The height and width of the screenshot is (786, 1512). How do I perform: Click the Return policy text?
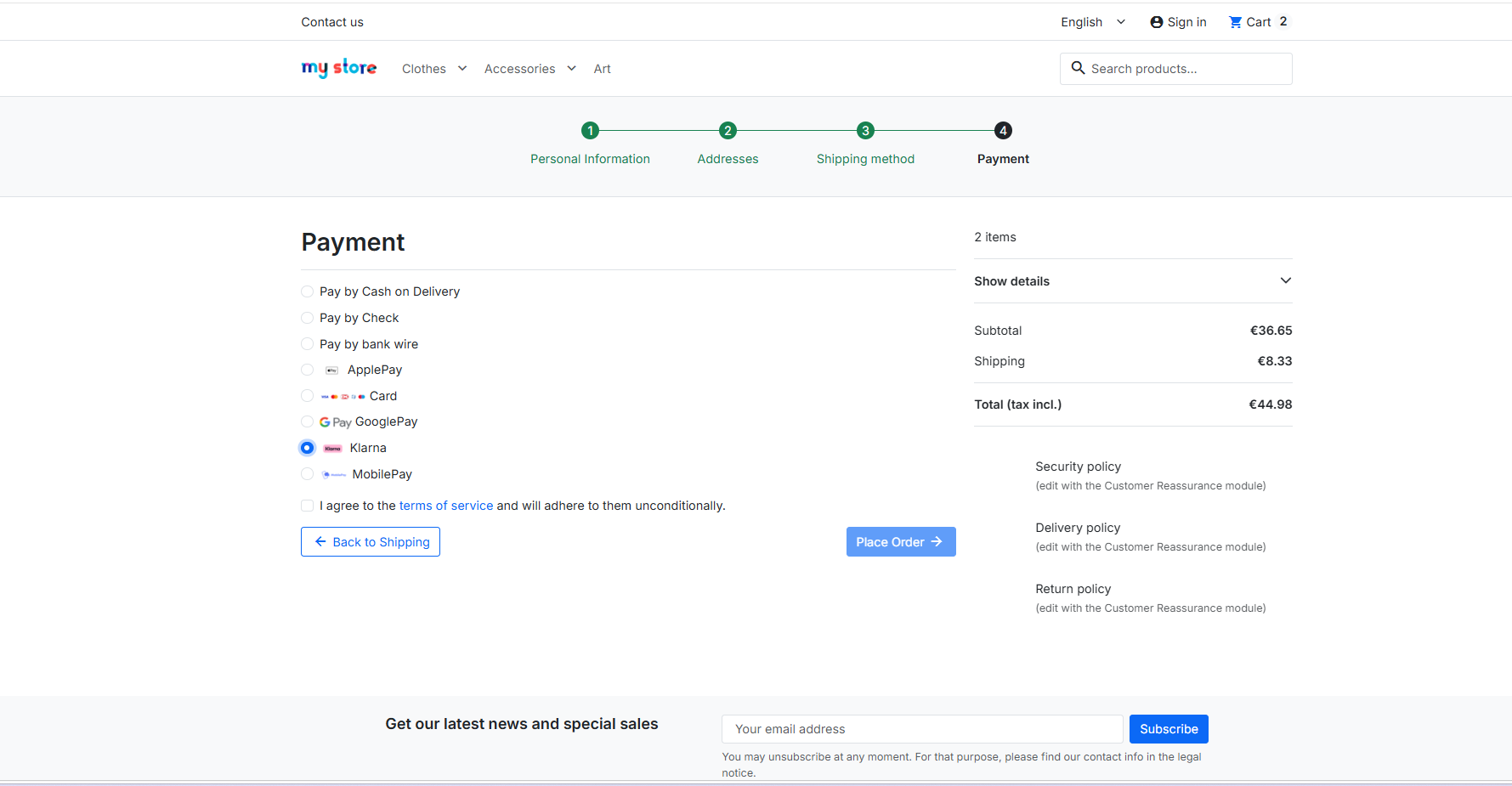pos(1073,589)
